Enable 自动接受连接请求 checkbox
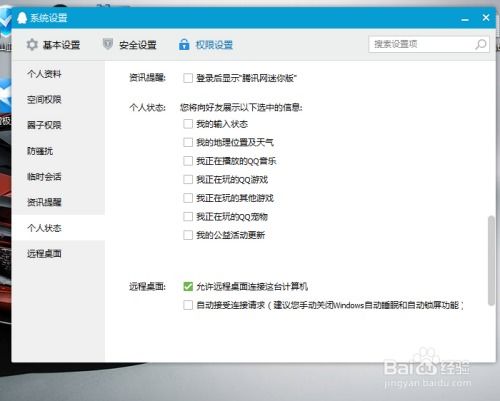Viewport: 500px width, 401px height. 188,305
